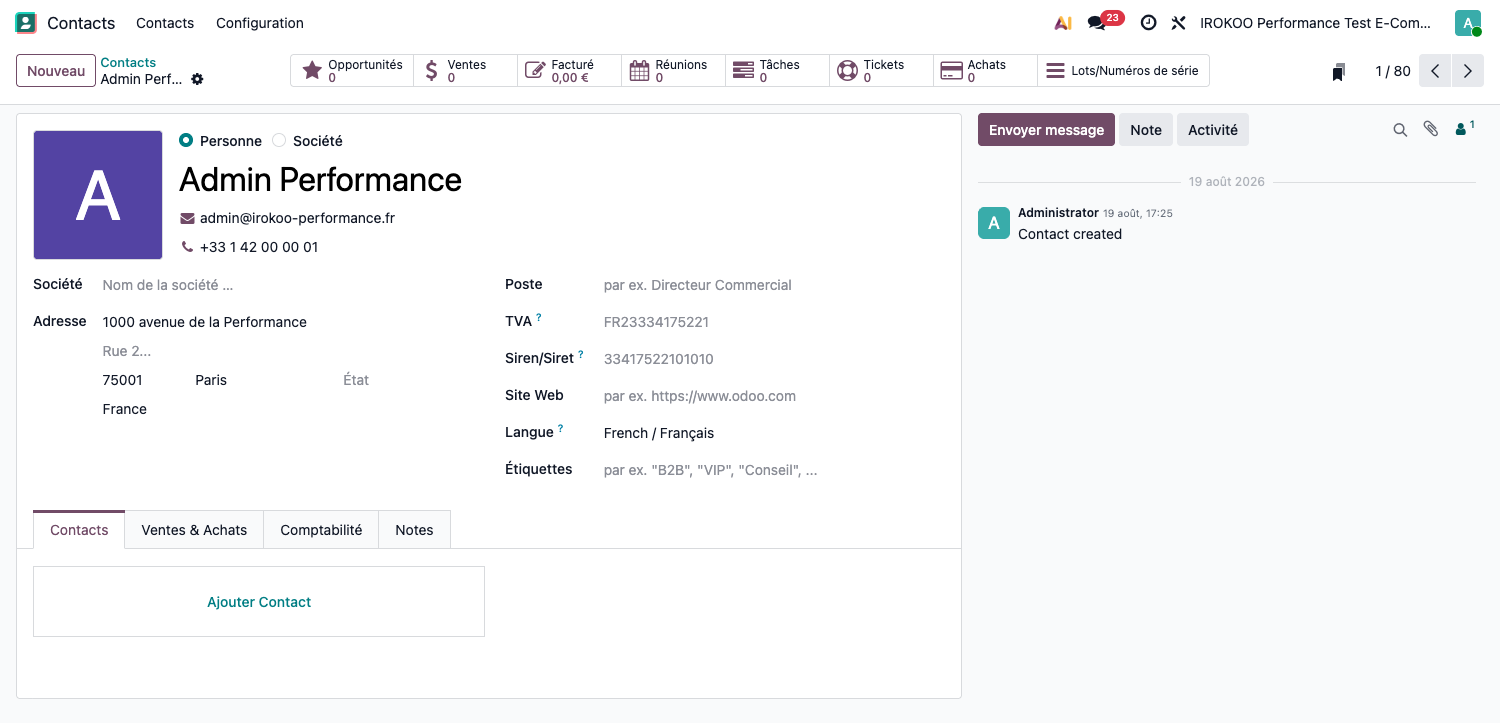Edit the city field Paris
The width and height of the screenshot is (1500, 723).
pos(265,380)
